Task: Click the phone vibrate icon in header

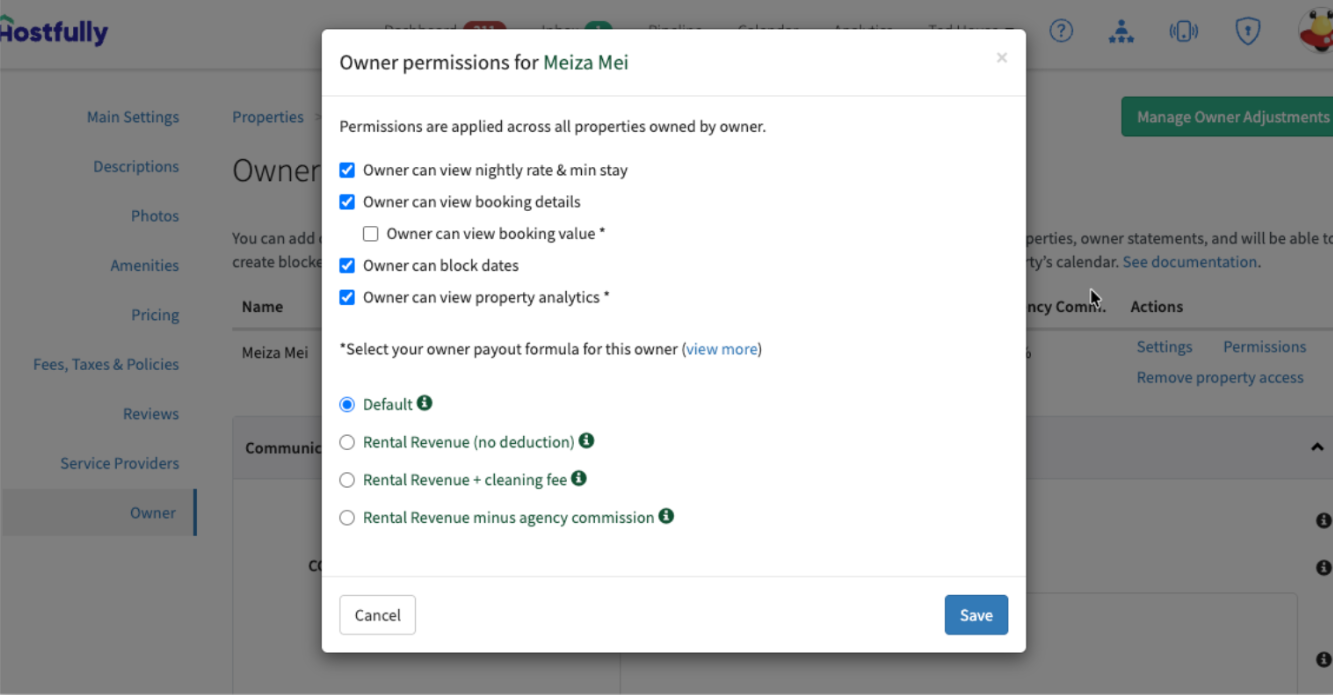Action: 1183,31
